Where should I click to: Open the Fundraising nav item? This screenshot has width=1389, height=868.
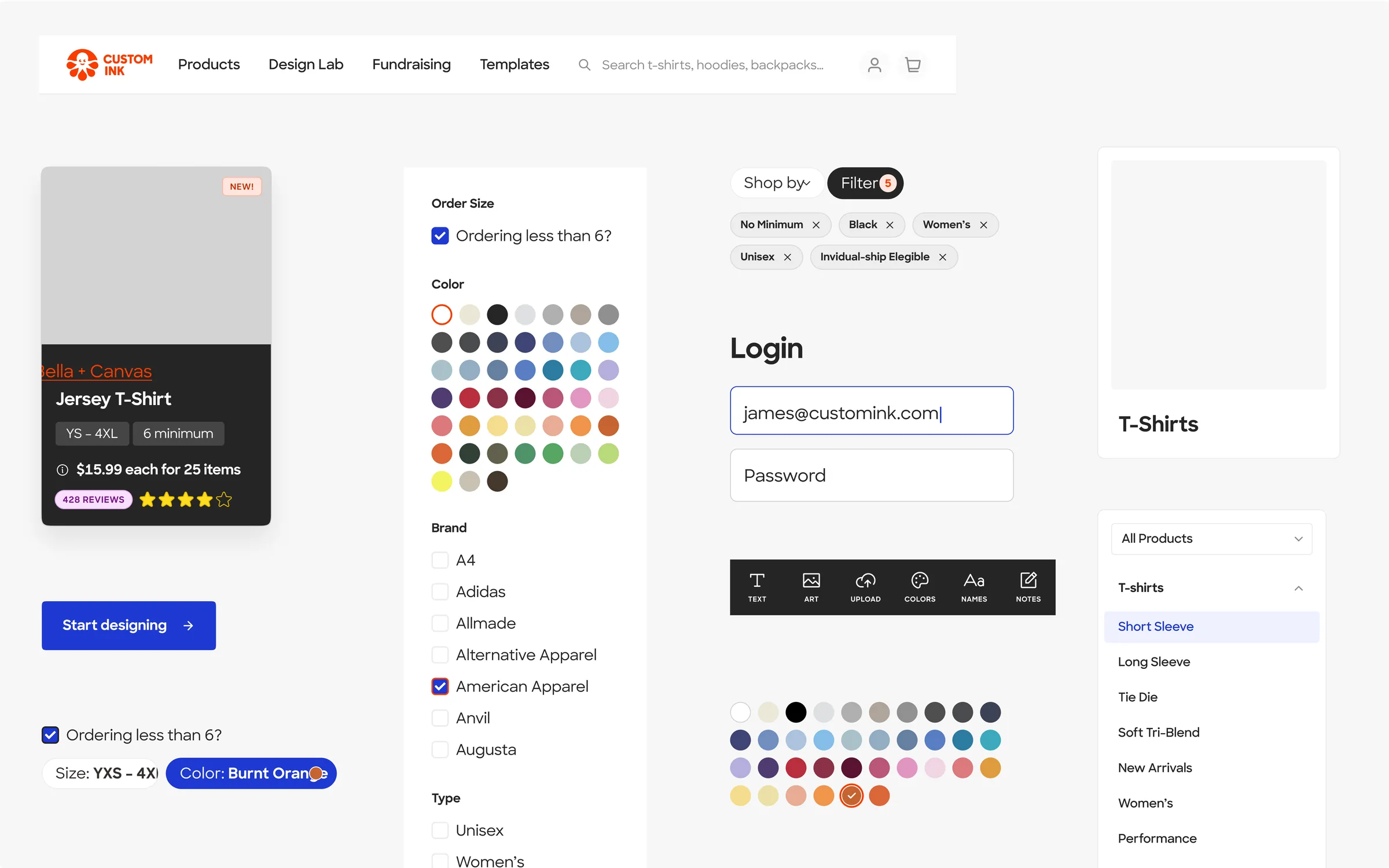point(411,64)
